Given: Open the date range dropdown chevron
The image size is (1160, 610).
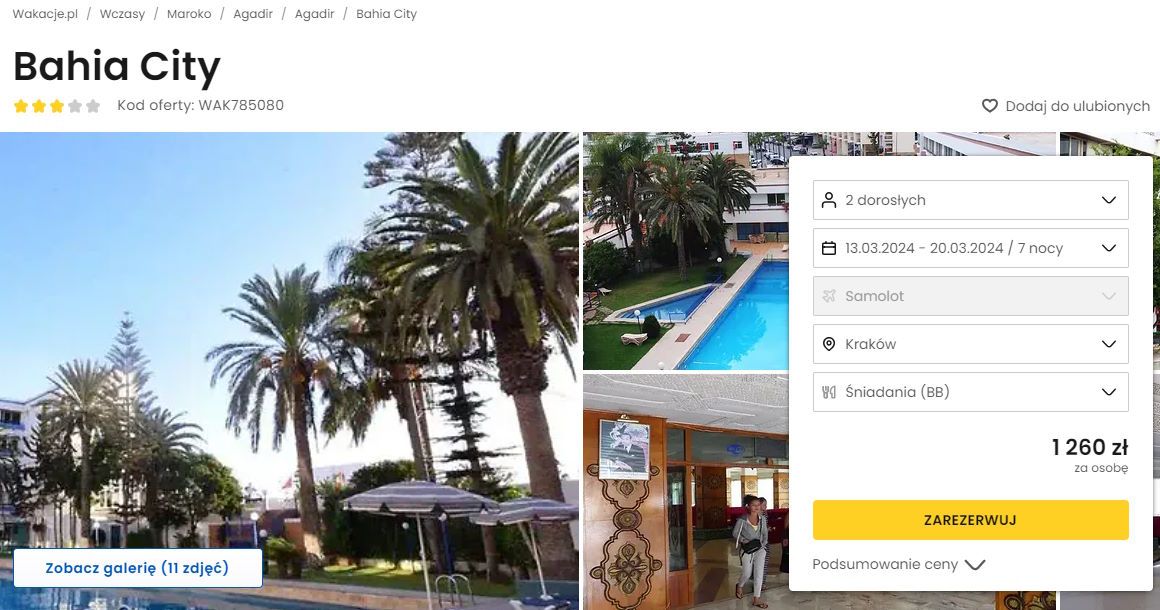Looking at the screenshot, I should pyautogui.click(x=1108, y=248).
